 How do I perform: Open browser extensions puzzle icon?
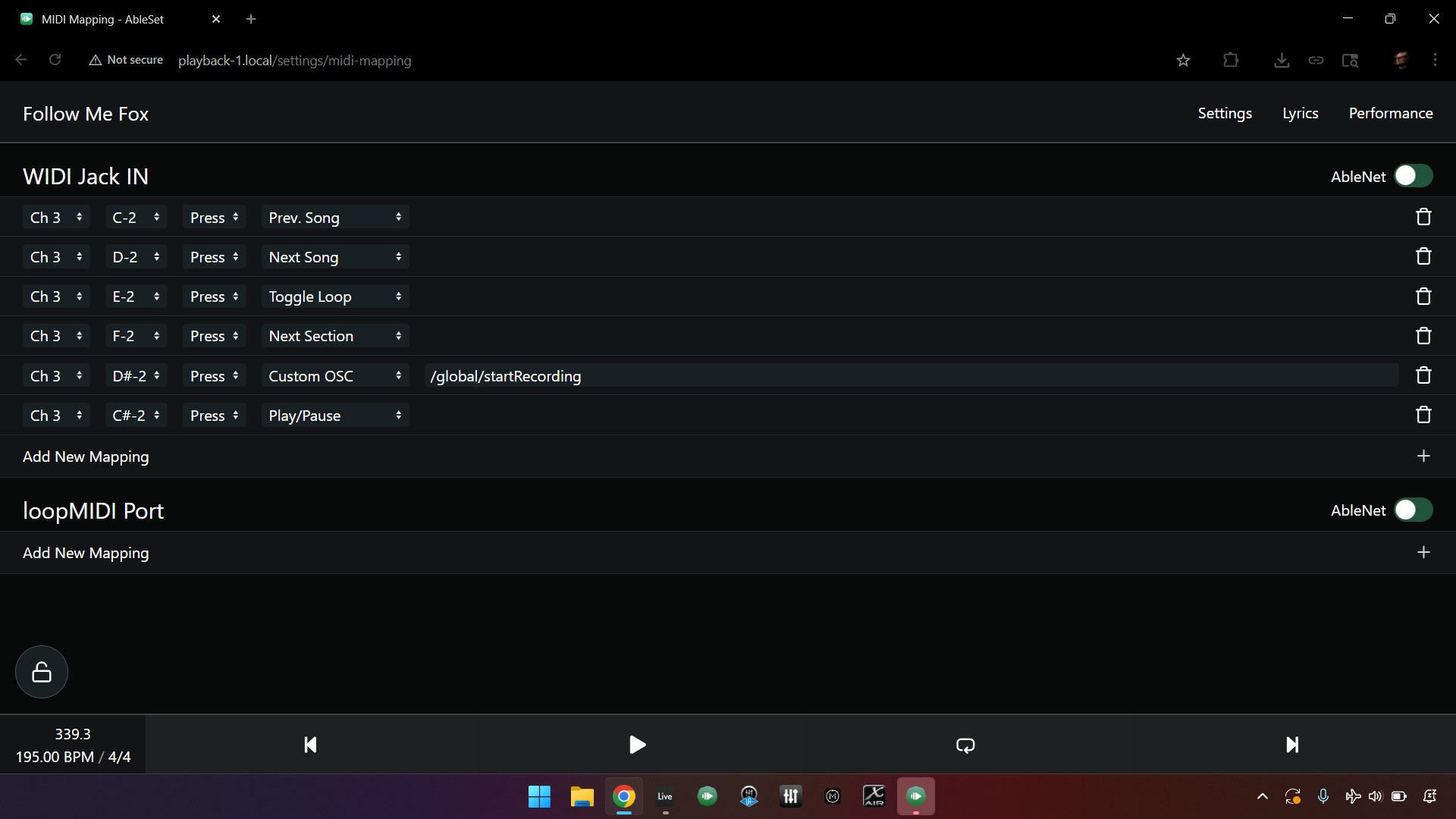1231,60
